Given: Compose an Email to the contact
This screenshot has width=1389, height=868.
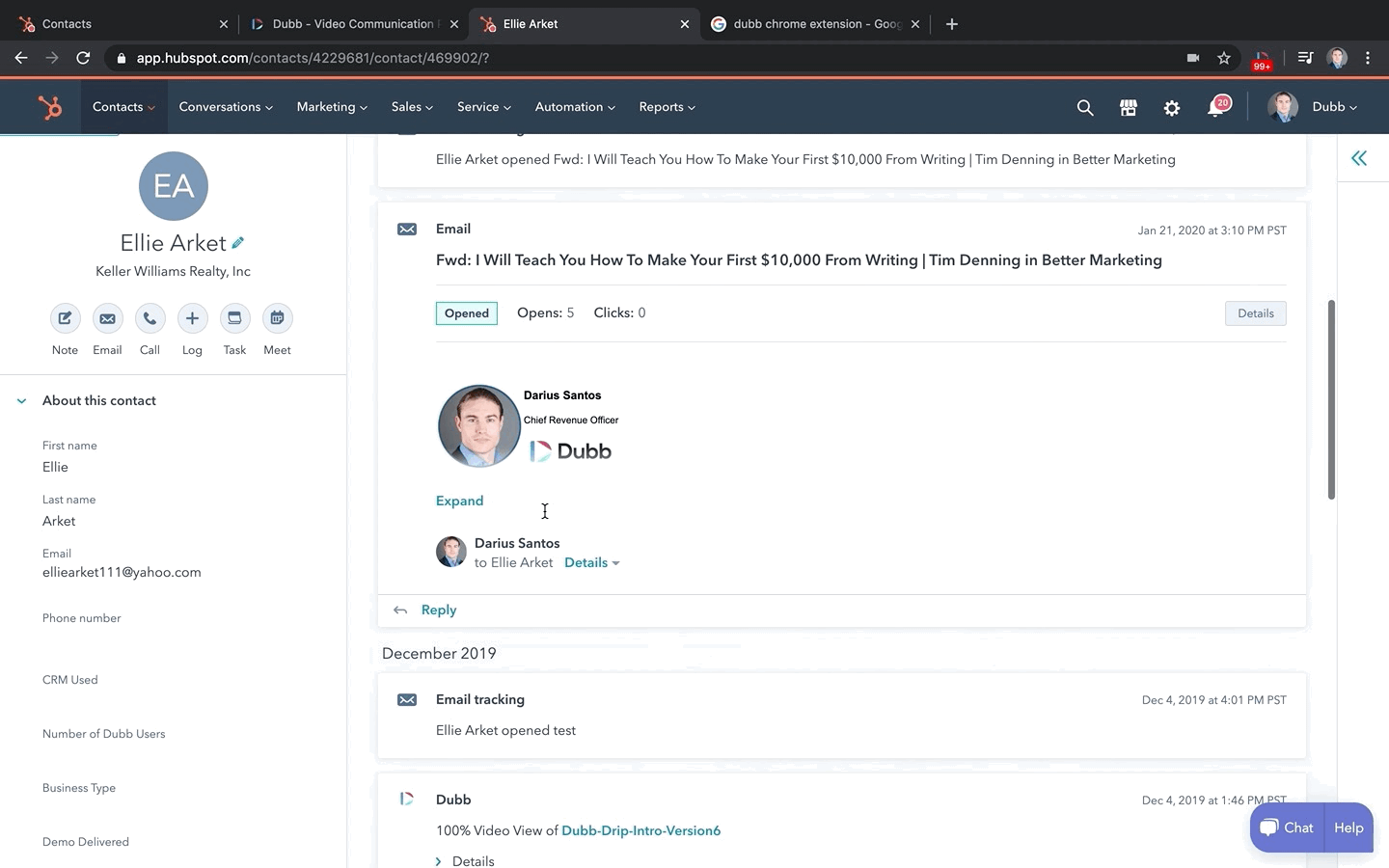Looking at the screenshot, I should pos(107,318).
